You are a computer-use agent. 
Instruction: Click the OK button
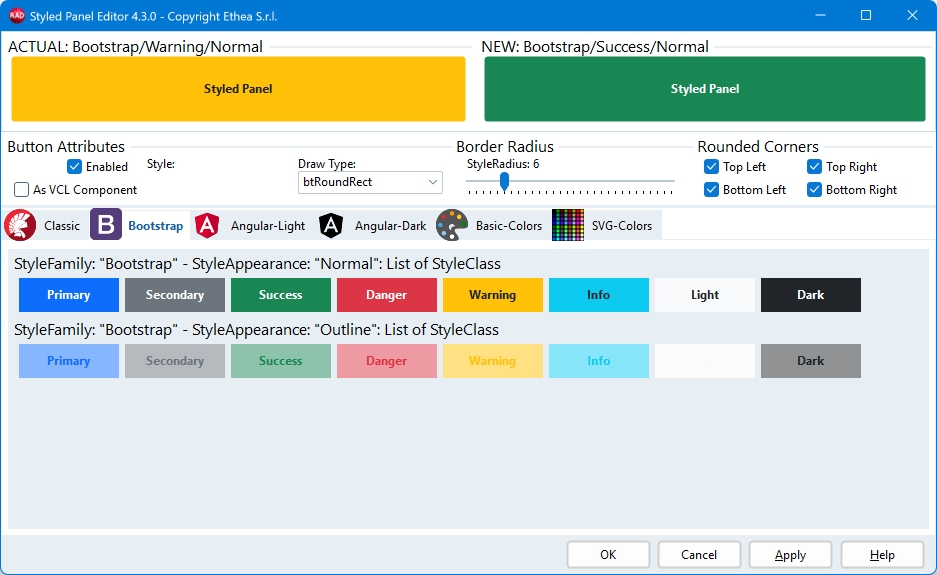[x=608, y=555]
